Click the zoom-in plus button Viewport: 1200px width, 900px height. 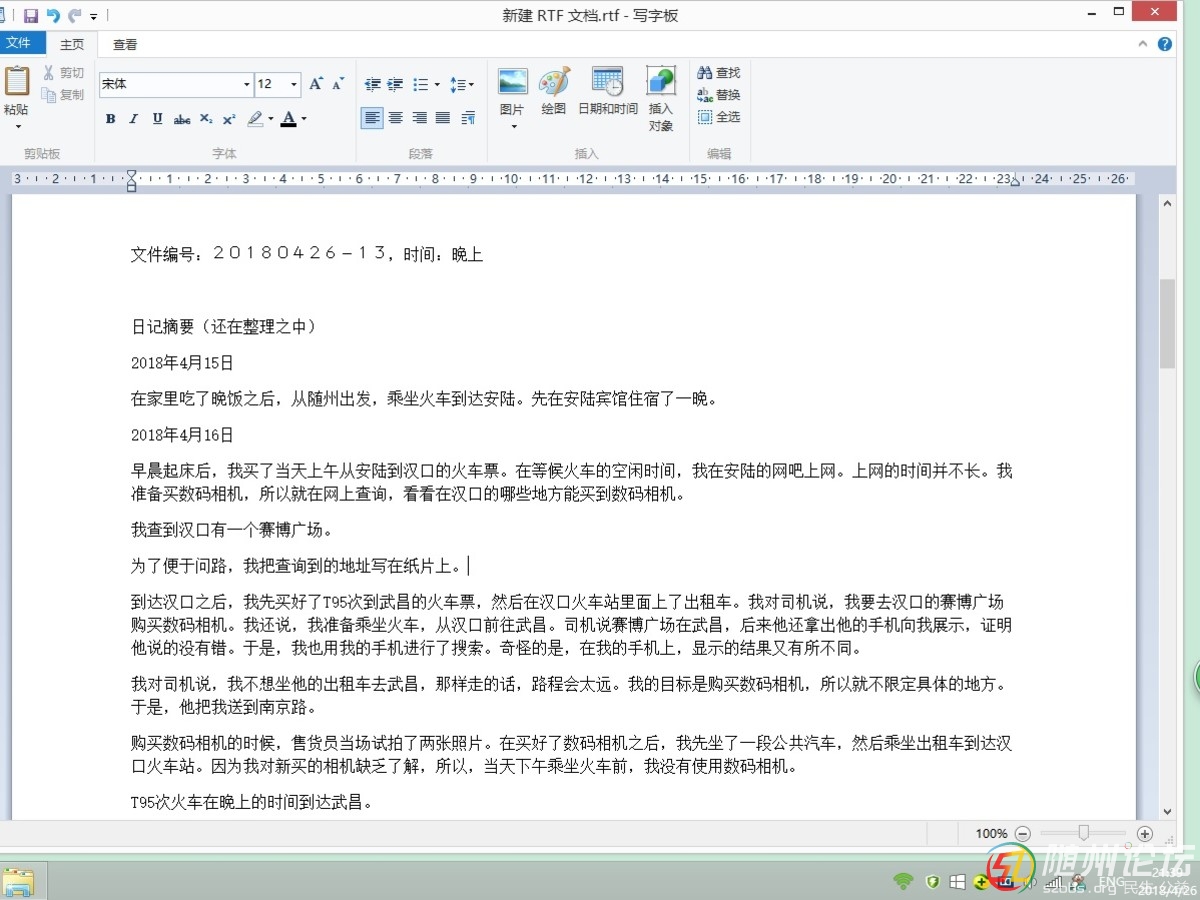coord(1145,833)
